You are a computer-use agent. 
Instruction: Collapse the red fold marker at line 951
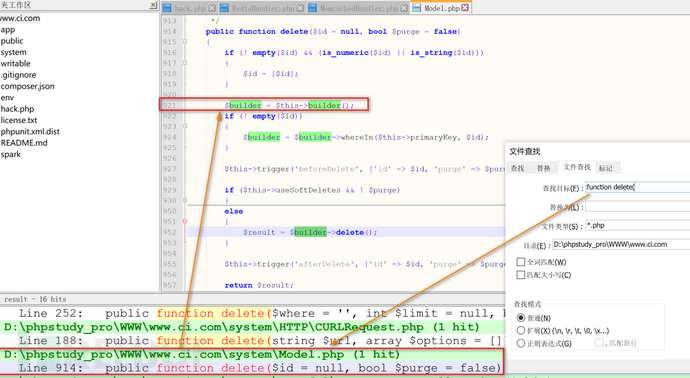coord(185,221)
